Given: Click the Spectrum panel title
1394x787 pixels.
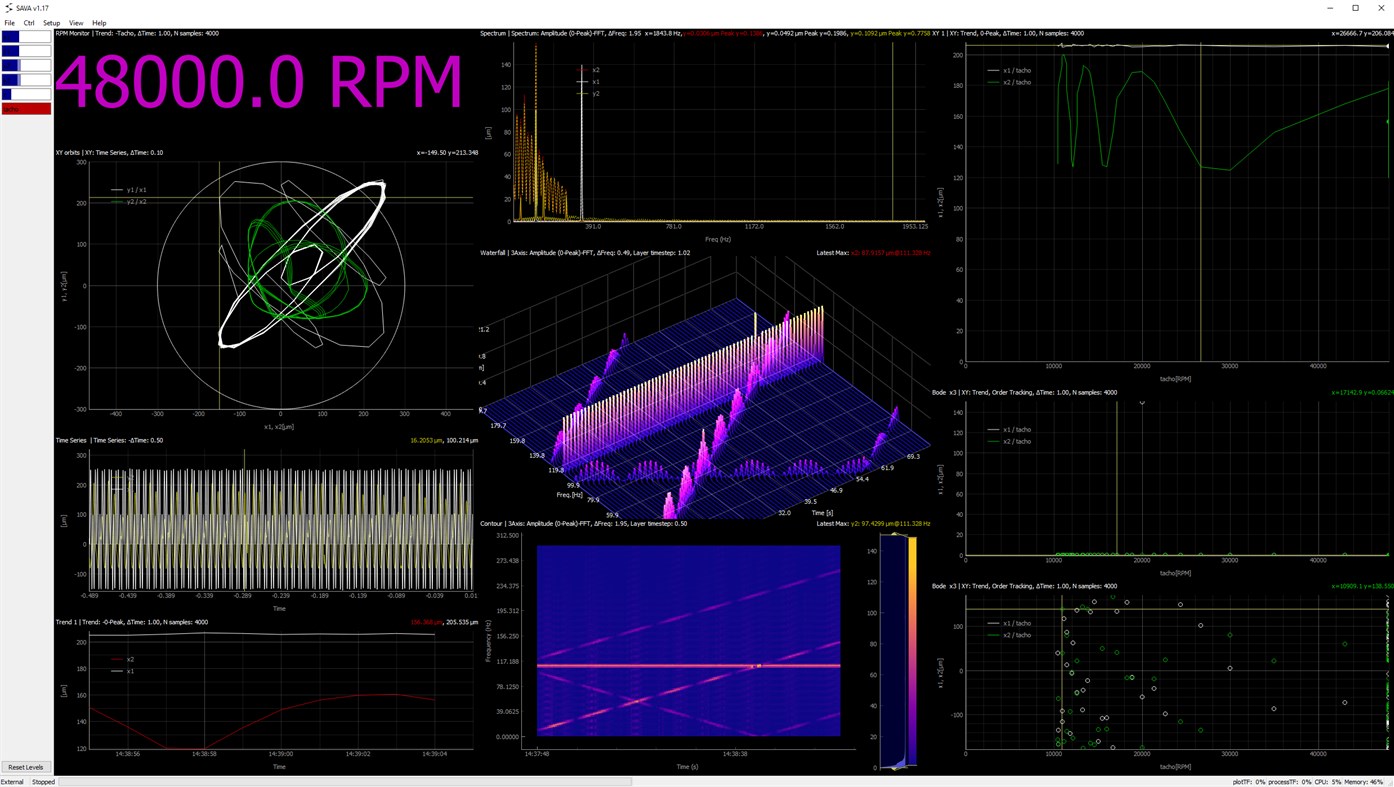Looking at the screenshot, I should (x=560, y=33).
